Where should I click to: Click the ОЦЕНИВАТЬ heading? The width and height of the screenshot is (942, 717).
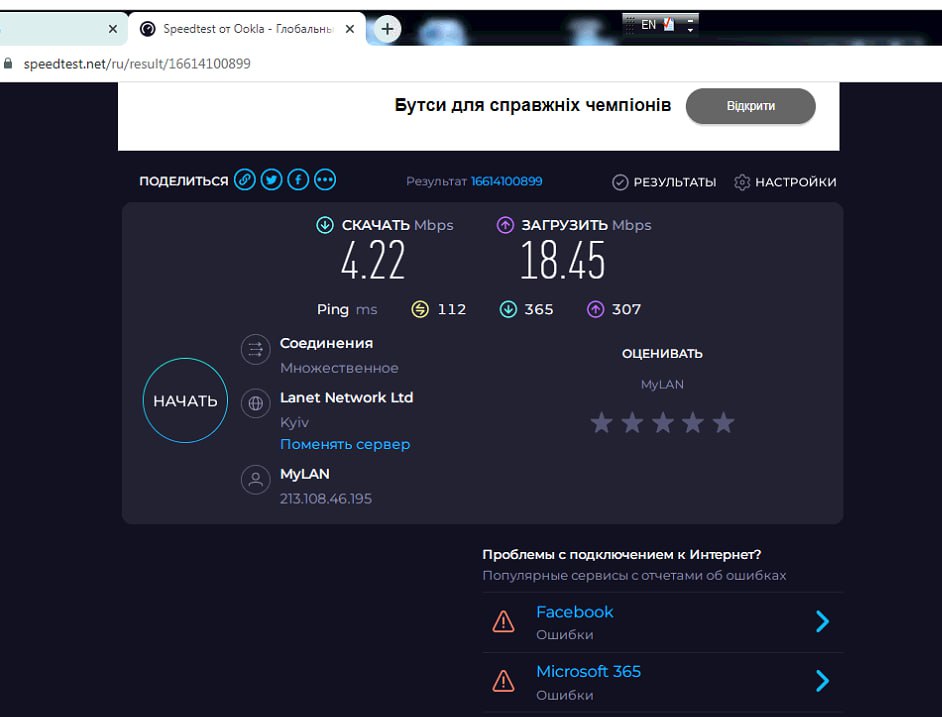coord(662,353)
